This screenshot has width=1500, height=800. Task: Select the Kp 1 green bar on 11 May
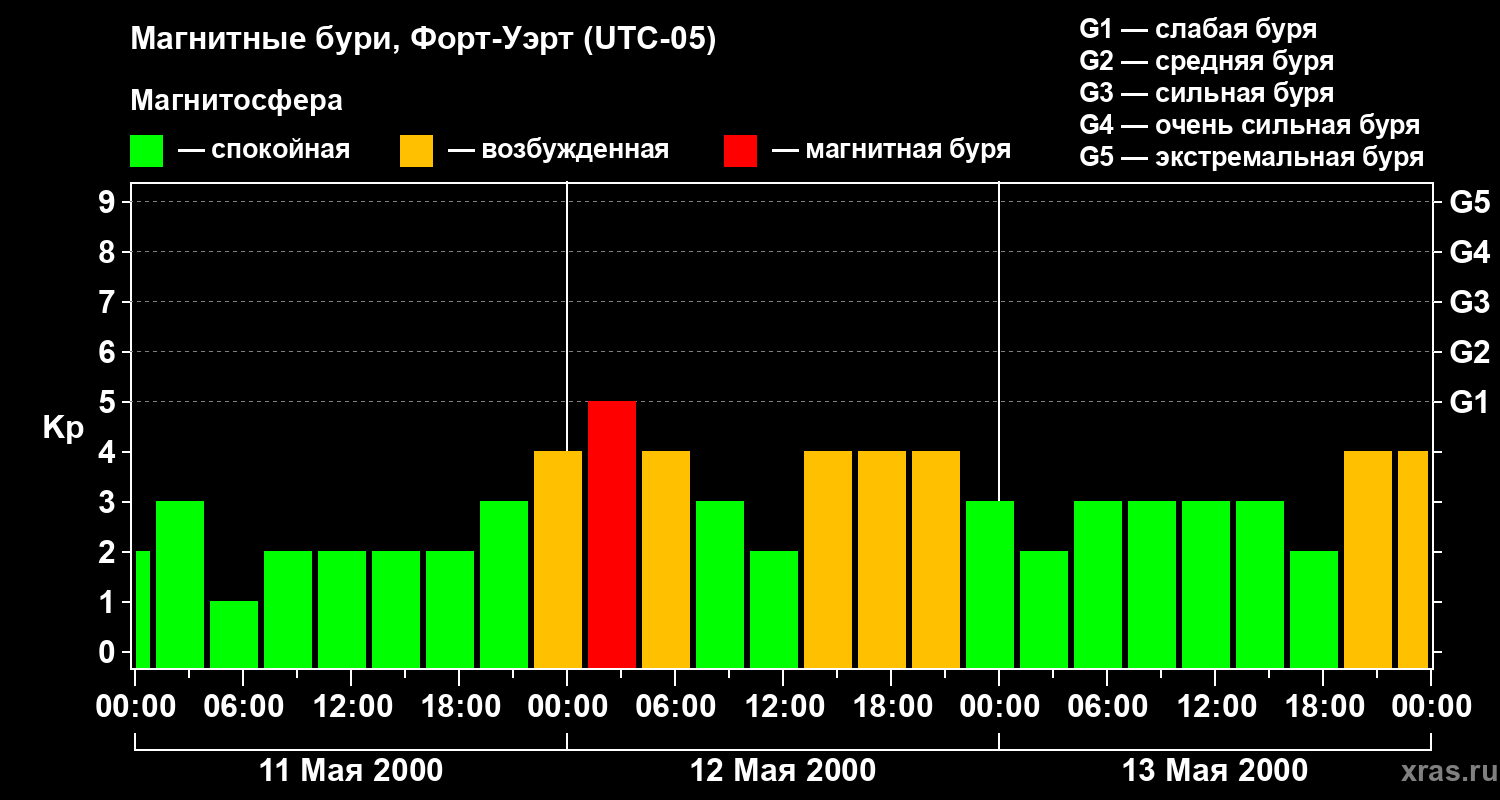(234, 634)
